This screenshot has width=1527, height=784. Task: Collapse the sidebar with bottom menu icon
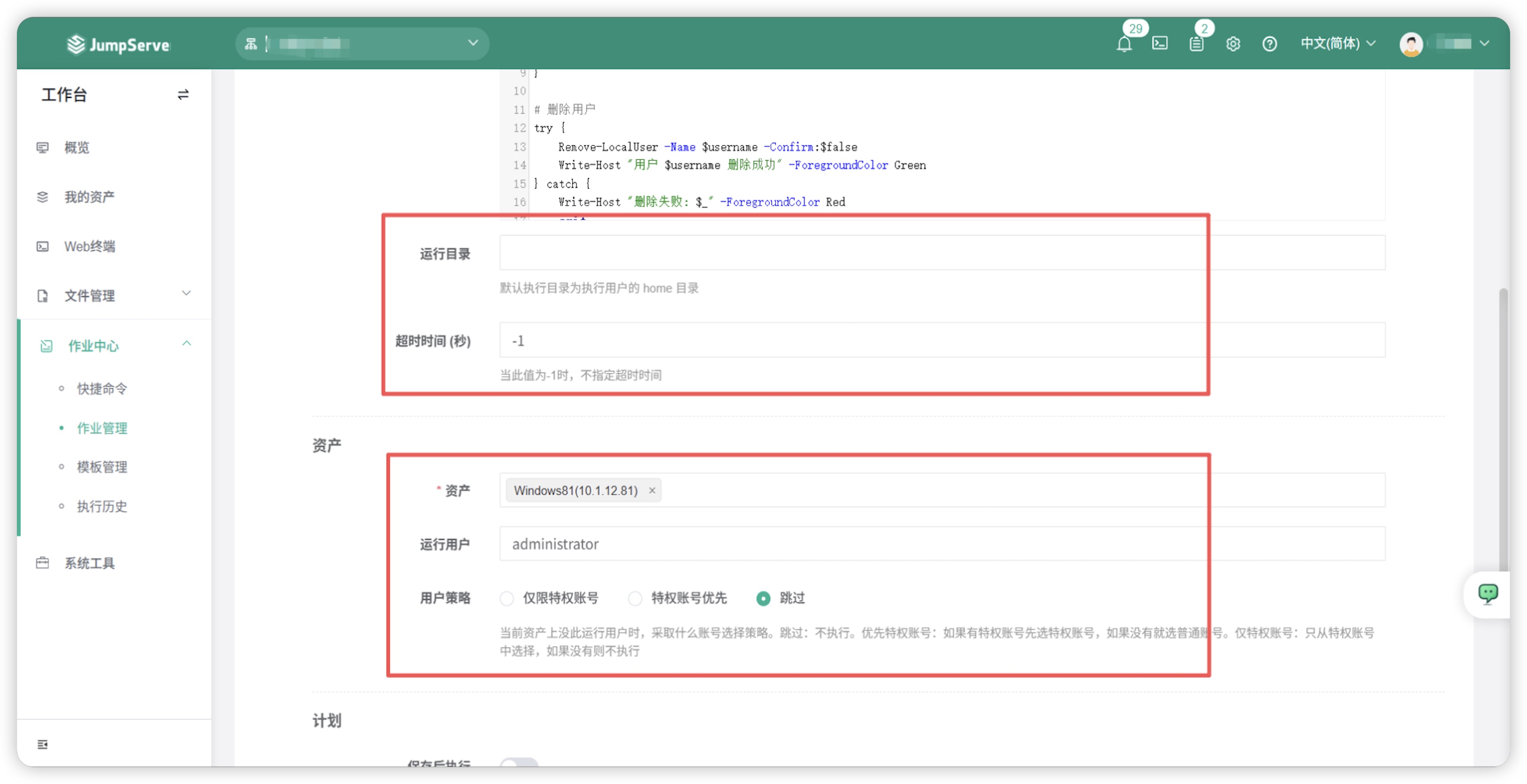point(43,744)
